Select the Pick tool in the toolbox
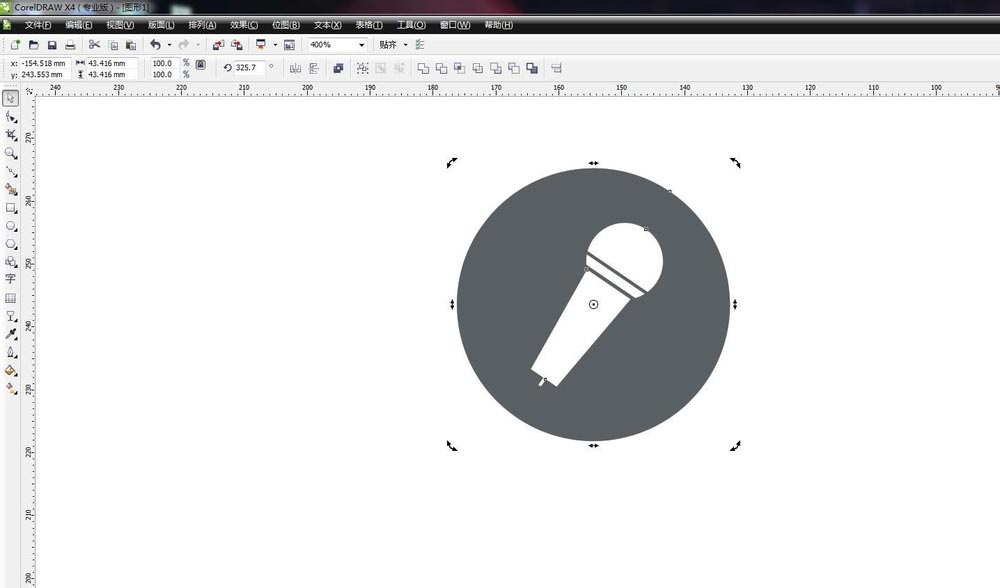 (11, 98)
